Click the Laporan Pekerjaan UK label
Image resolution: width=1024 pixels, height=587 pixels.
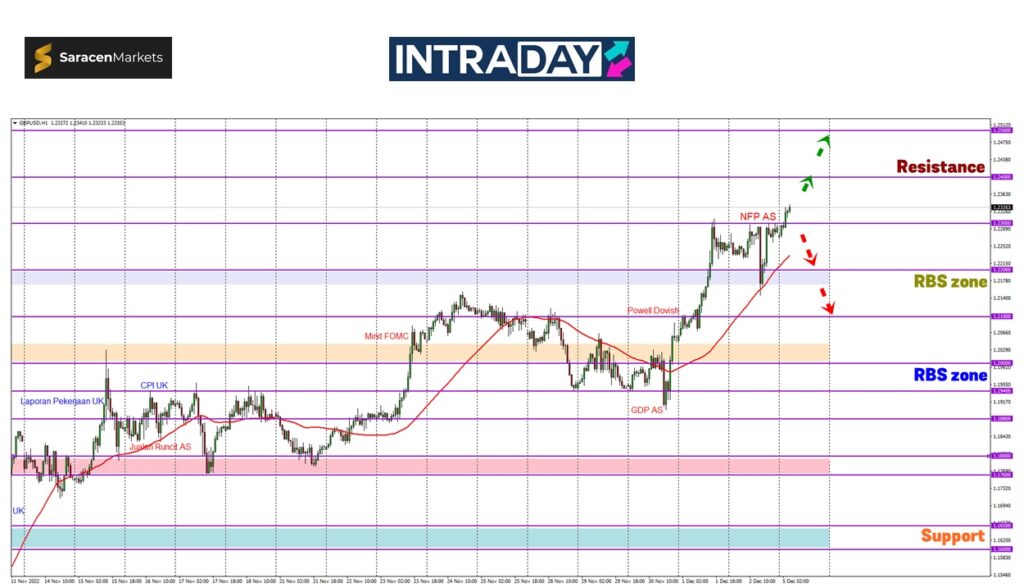(x=62, y=401)
